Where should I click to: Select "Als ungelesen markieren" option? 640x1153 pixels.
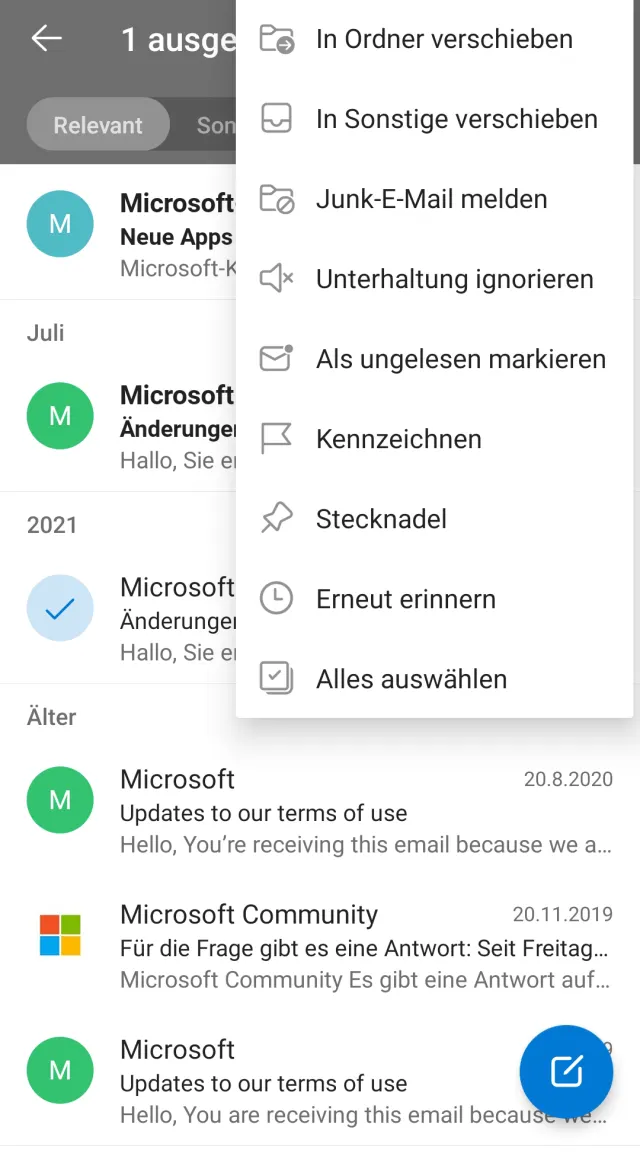point(460,359)
